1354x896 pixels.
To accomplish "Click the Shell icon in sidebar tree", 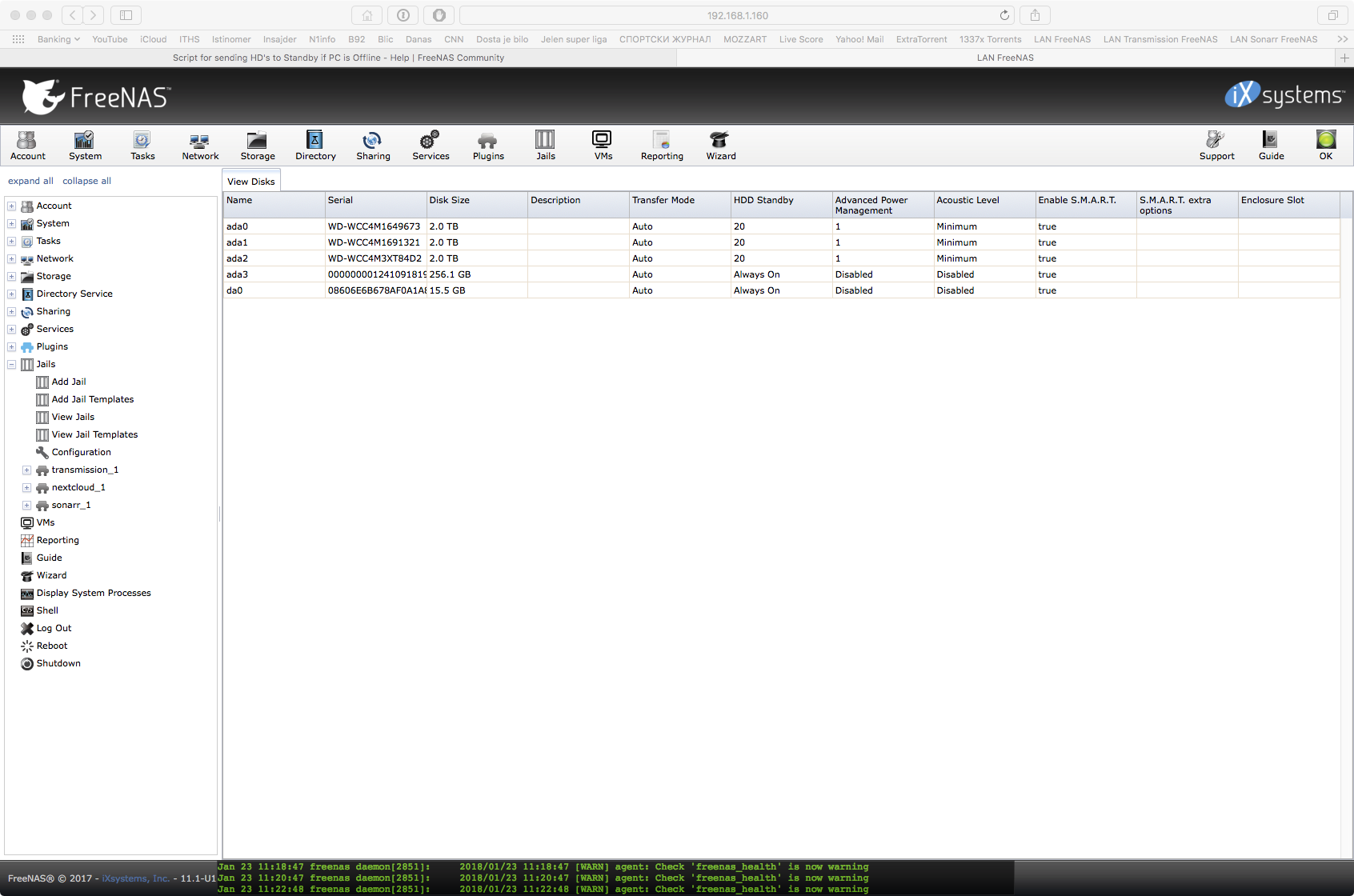I will (27, 610).
